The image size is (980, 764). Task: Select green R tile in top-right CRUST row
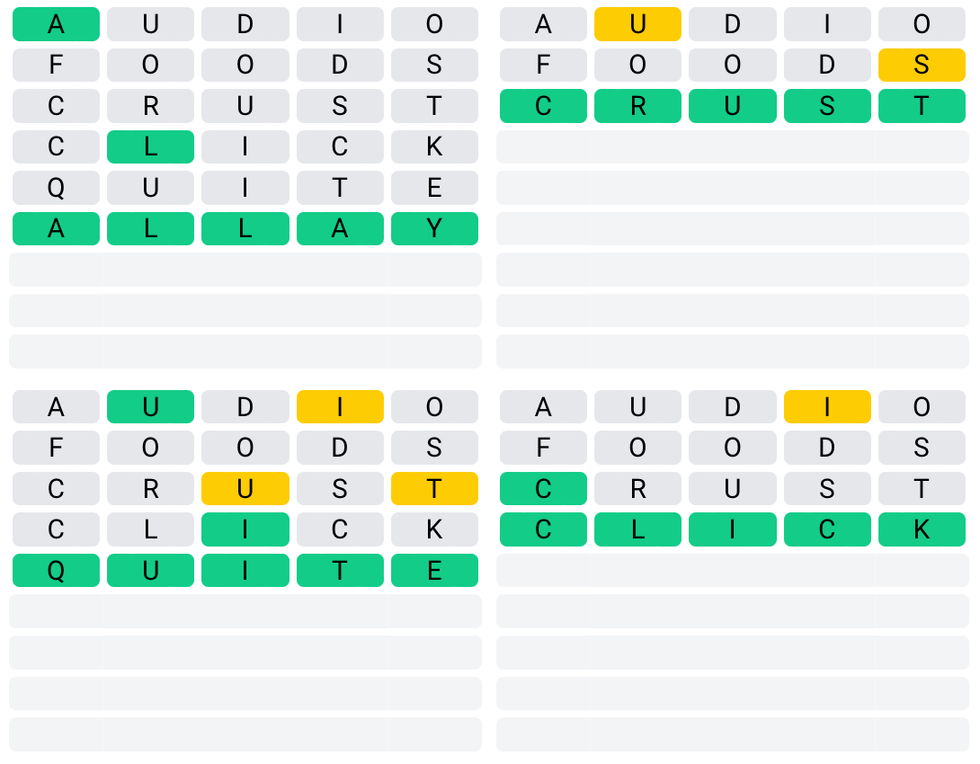tap(638, 106)
